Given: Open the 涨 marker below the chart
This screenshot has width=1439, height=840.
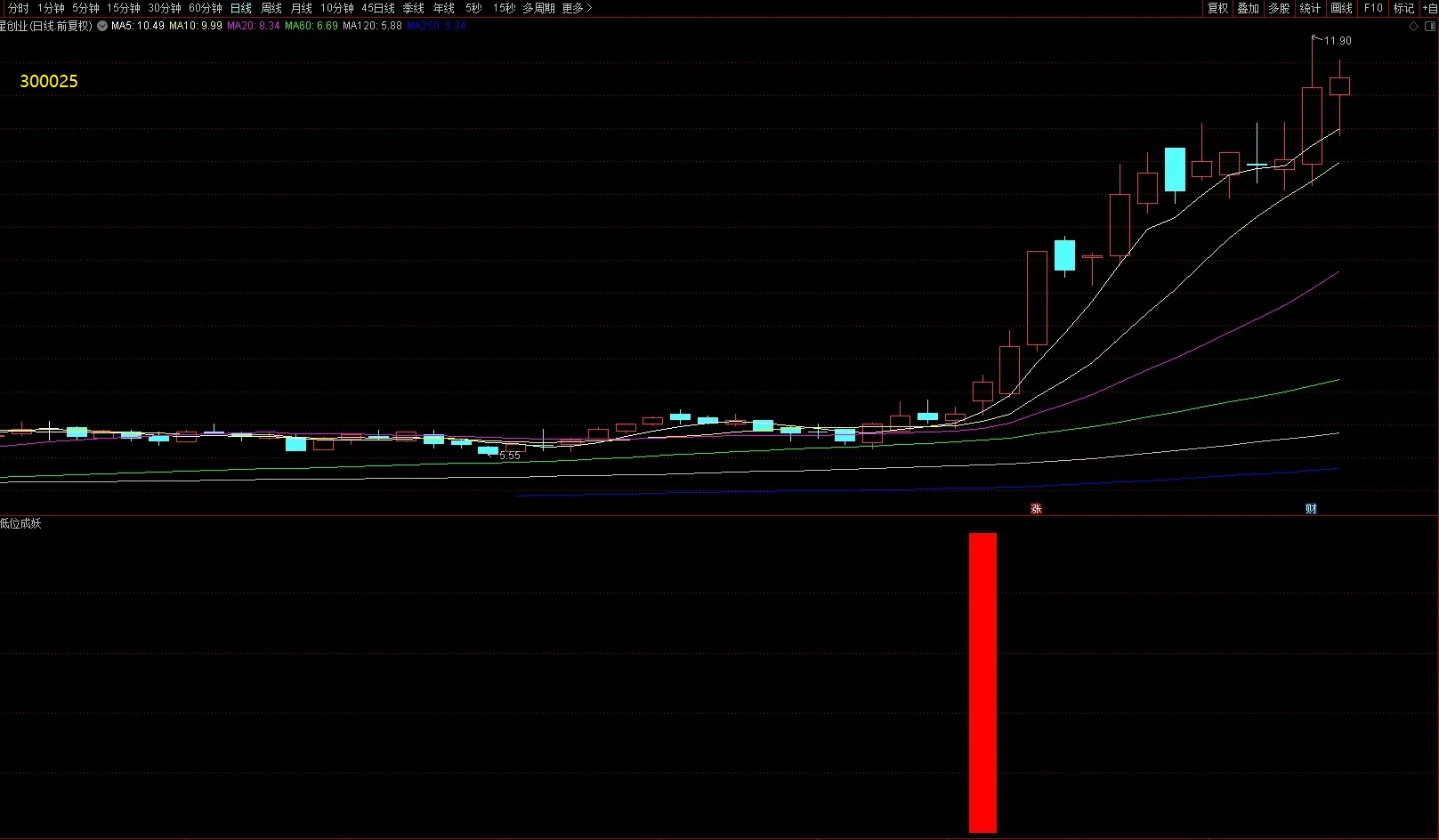Looking at the screenshot, I should 1036,509.
